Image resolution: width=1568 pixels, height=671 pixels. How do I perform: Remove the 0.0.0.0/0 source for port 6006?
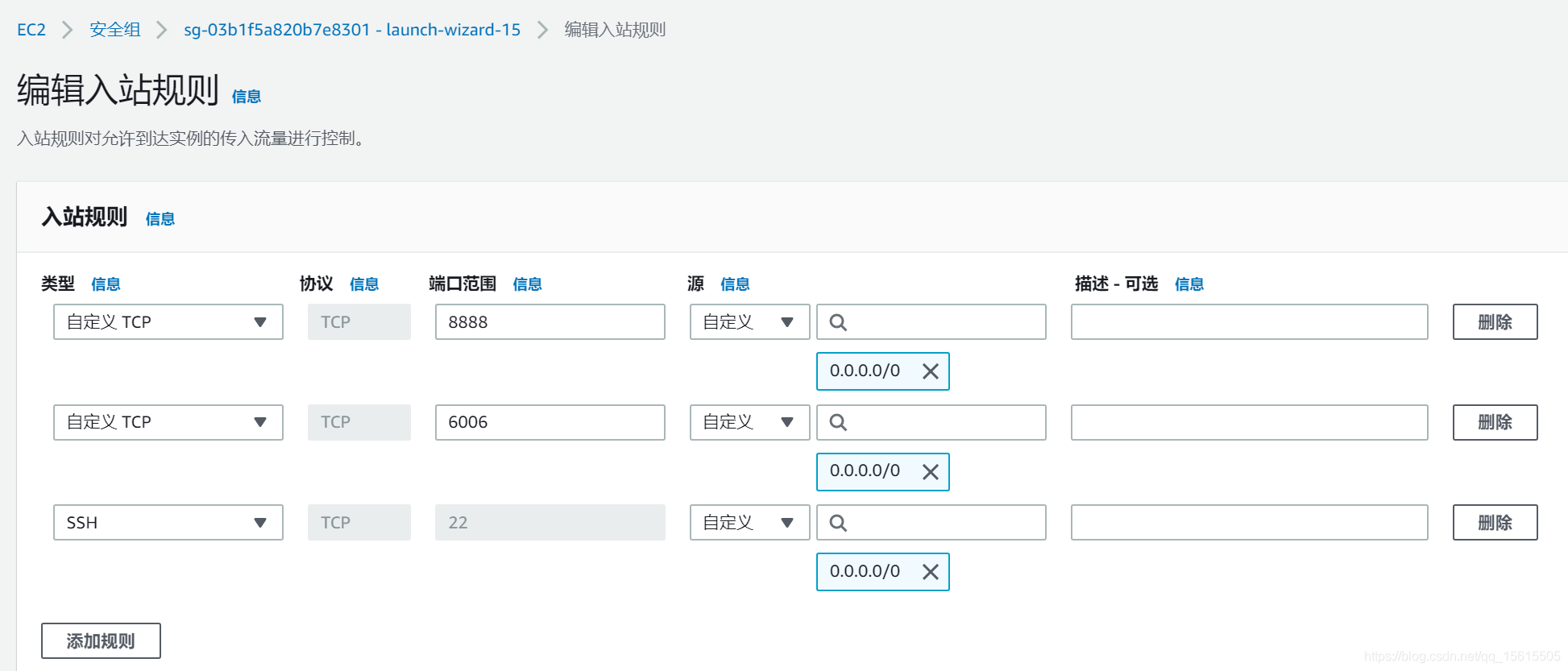(x=930, y=472)
